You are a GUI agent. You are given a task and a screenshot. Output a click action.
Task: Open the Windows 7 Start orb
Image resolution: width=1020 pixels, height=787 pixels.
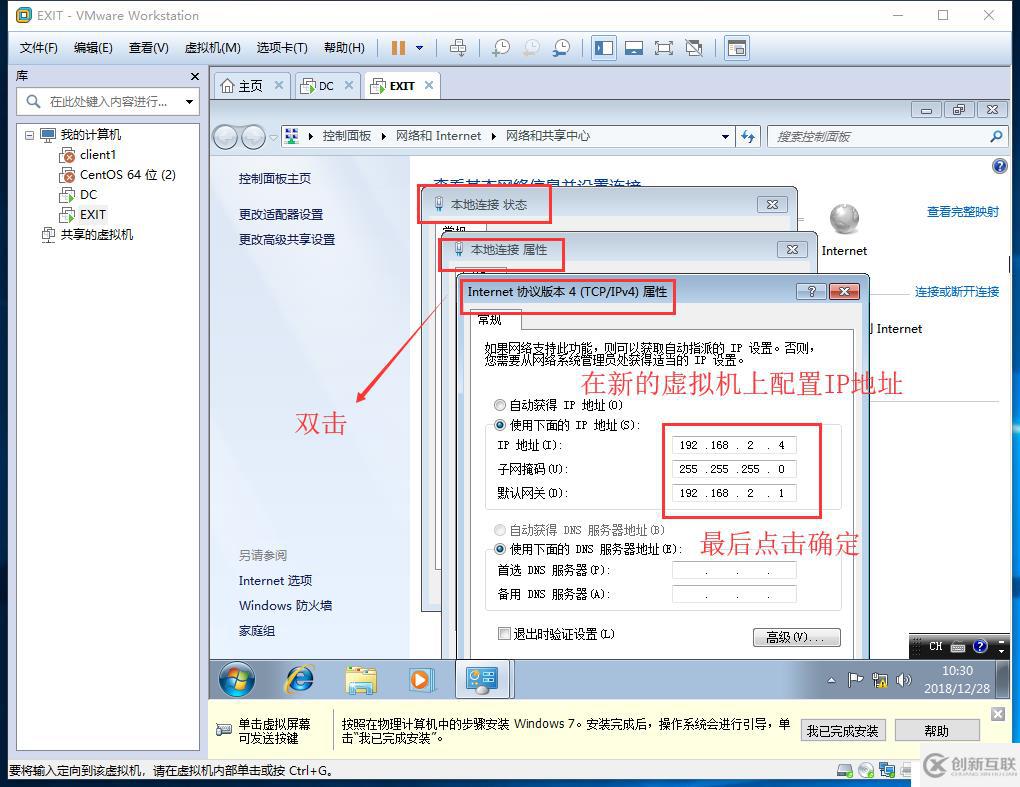(237, 680)
